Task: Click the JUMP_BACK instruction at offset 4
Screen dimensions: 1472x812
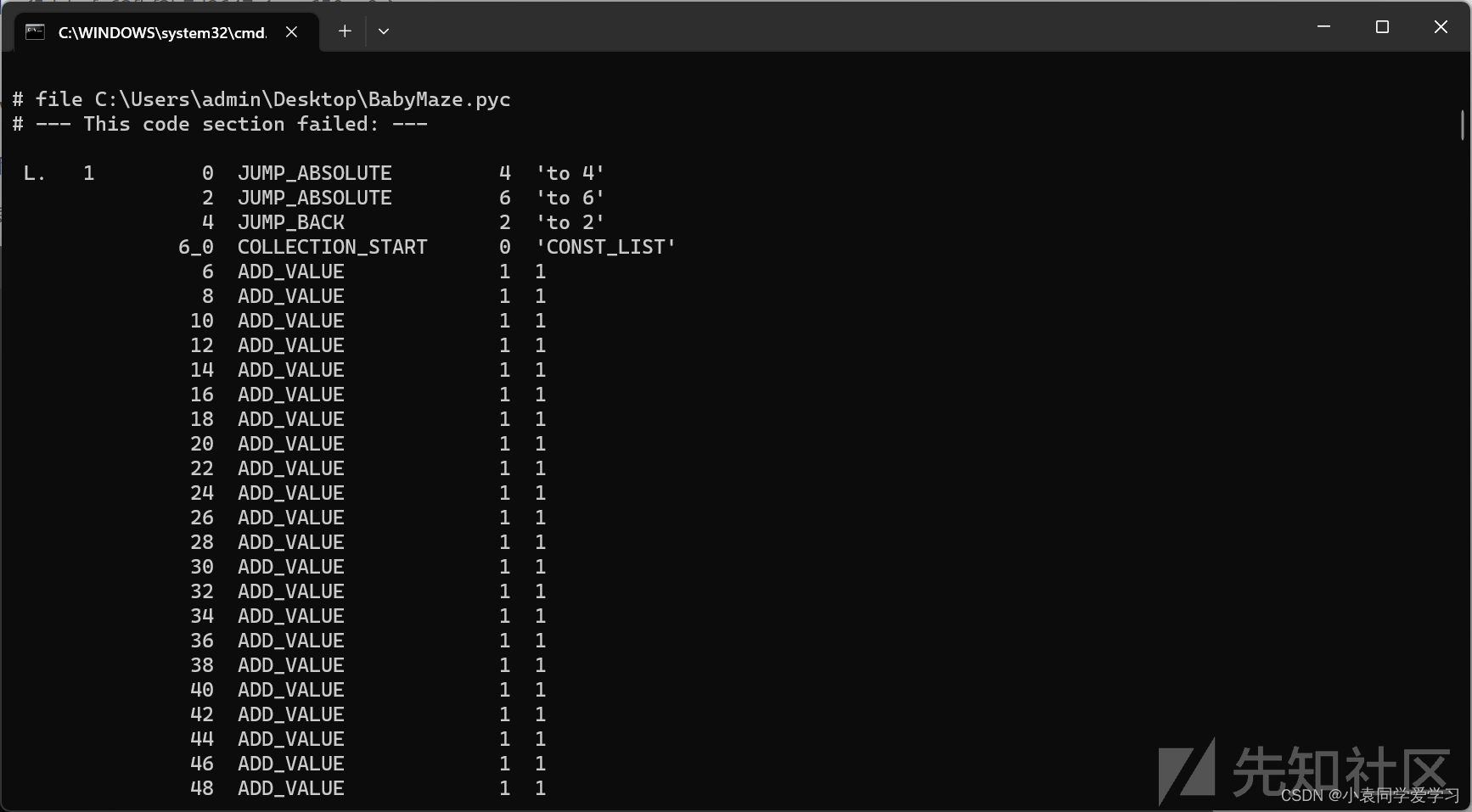Action: point(291,222)
